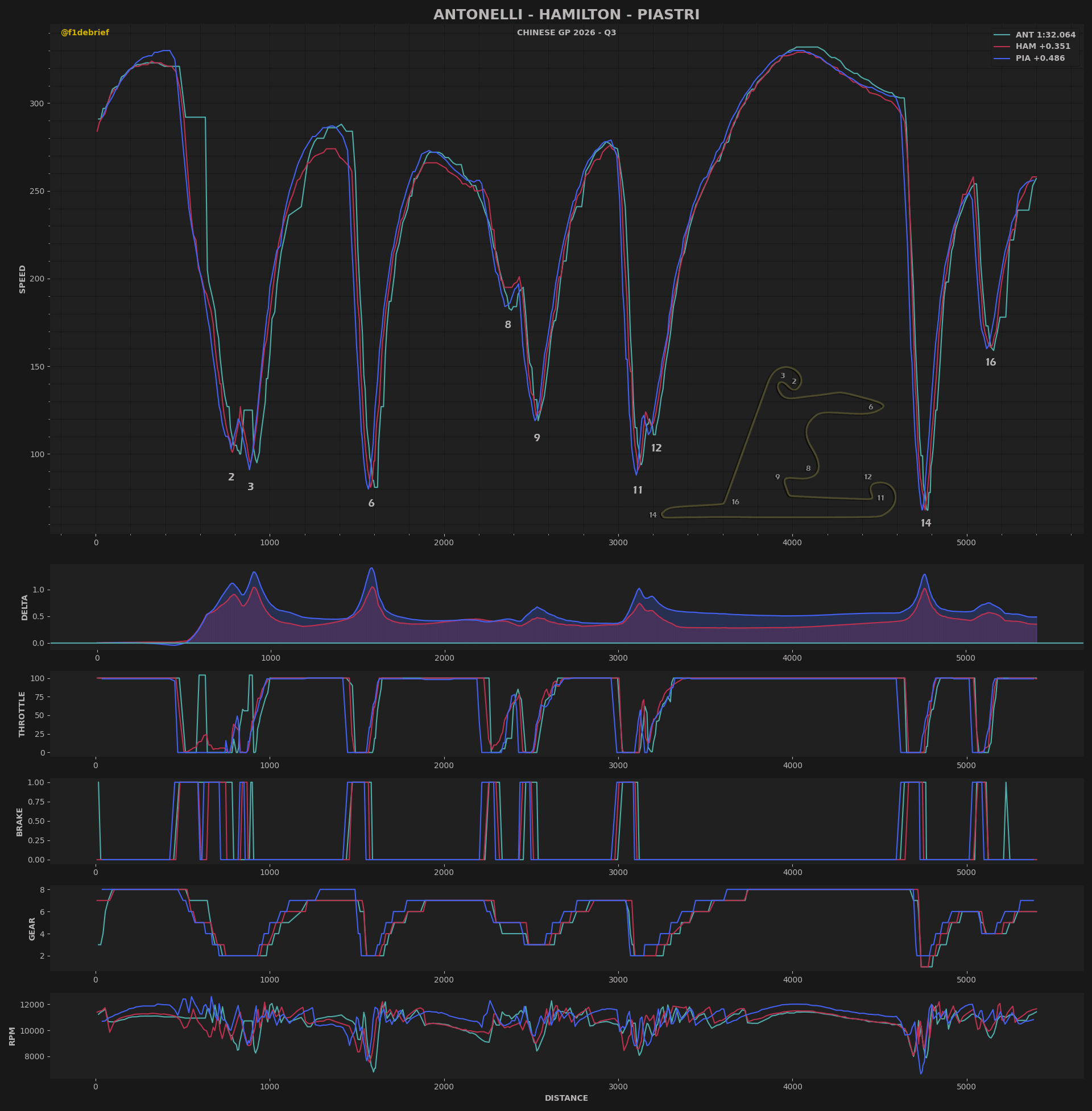This screenshot has width=1092, height=1111.
Task: Click the DELTA axis label
Action: (24, 607)
